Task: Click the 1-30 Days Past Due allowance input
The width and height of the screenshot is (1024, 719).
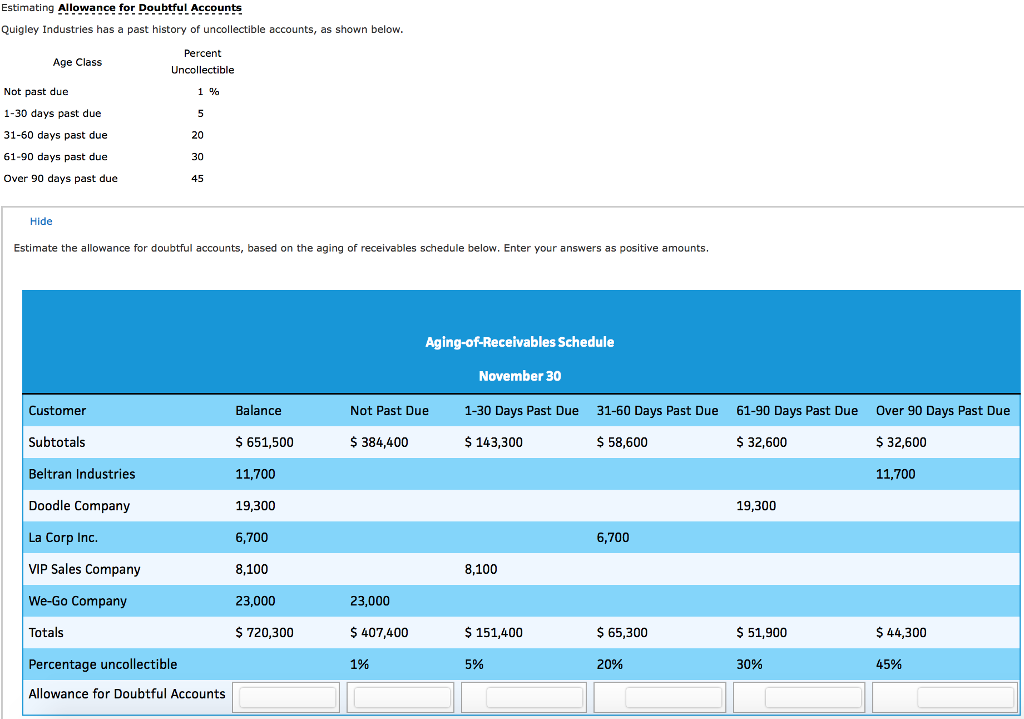Action: pos(523,697)
